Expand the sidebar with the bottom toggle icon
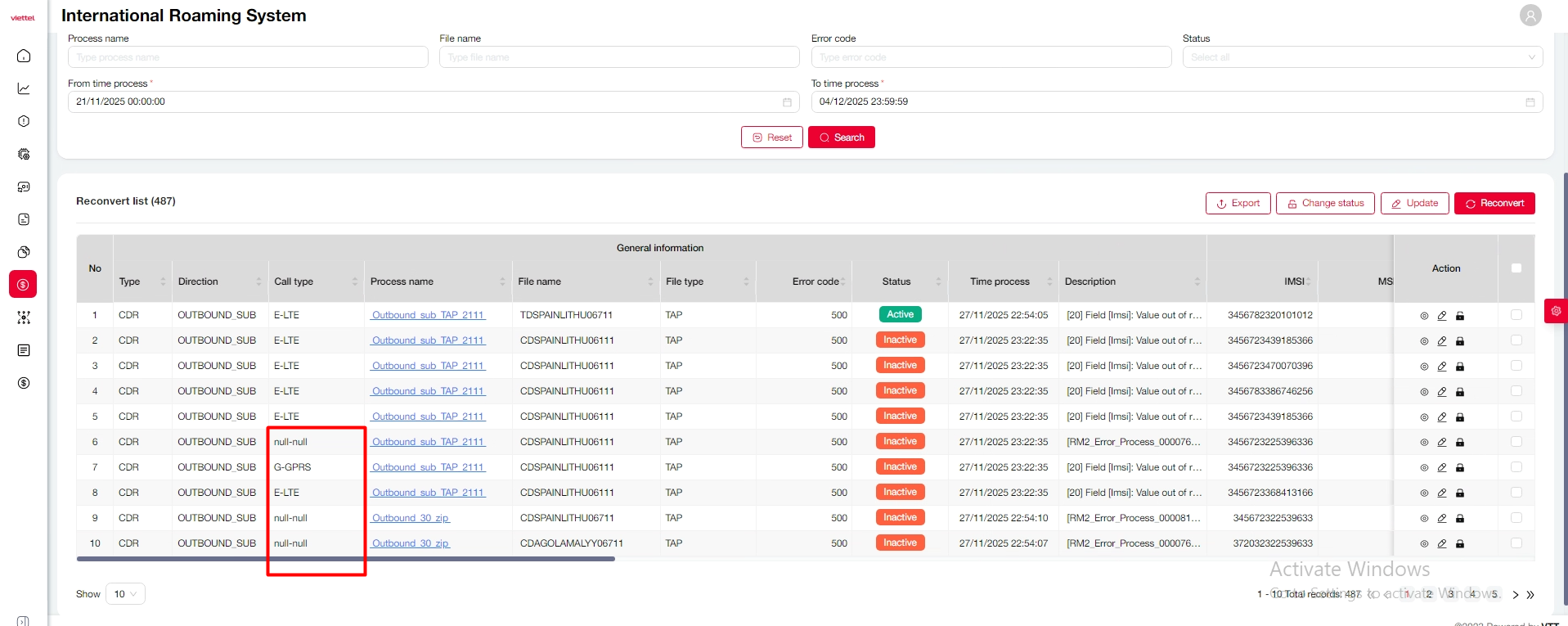This screenshot has height=626, width=1568. point(23,620)
